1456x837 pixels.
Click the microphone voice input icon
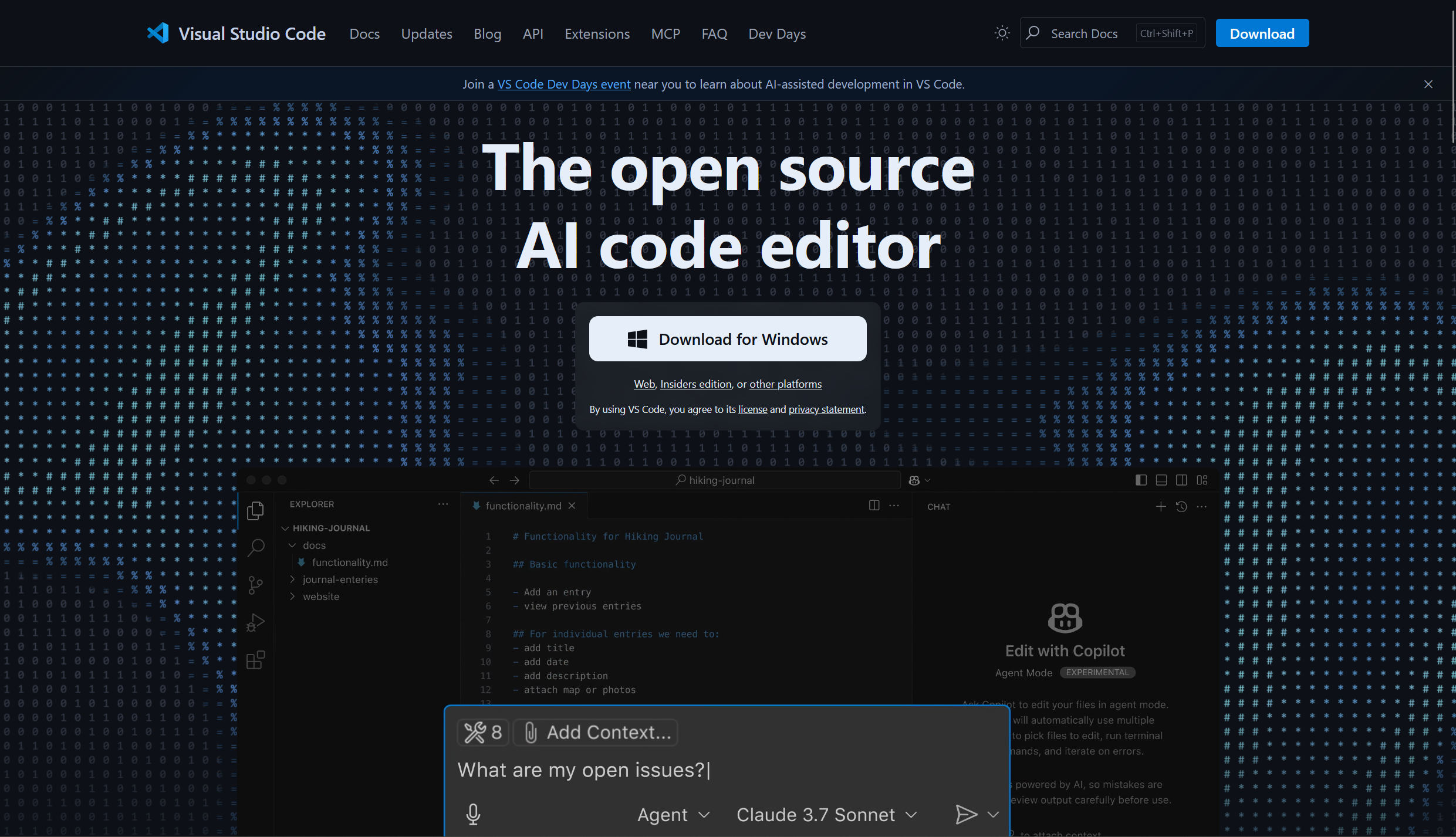click(473, 814)
